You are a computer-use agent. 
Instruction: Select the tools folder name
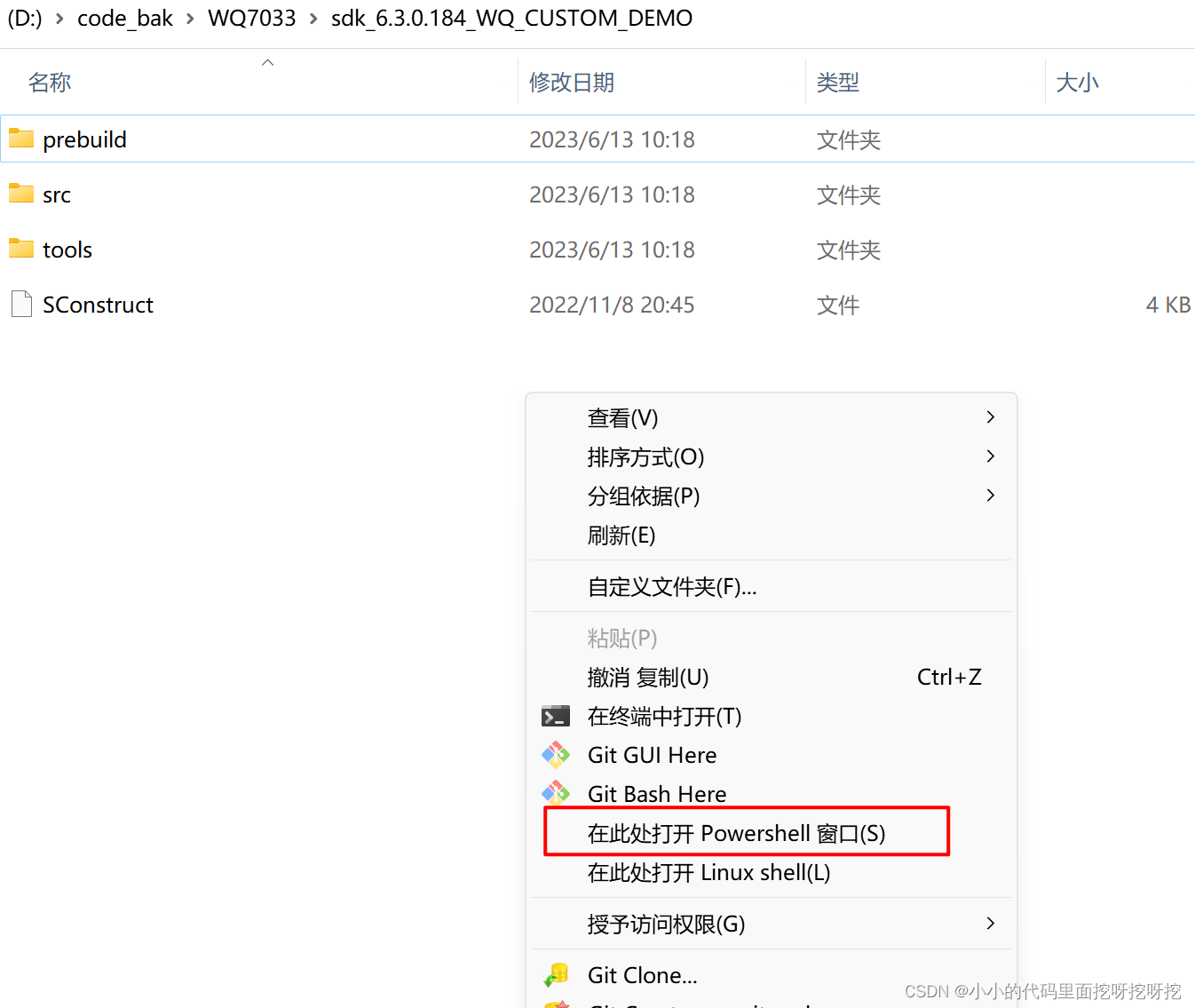coord(67,250)
